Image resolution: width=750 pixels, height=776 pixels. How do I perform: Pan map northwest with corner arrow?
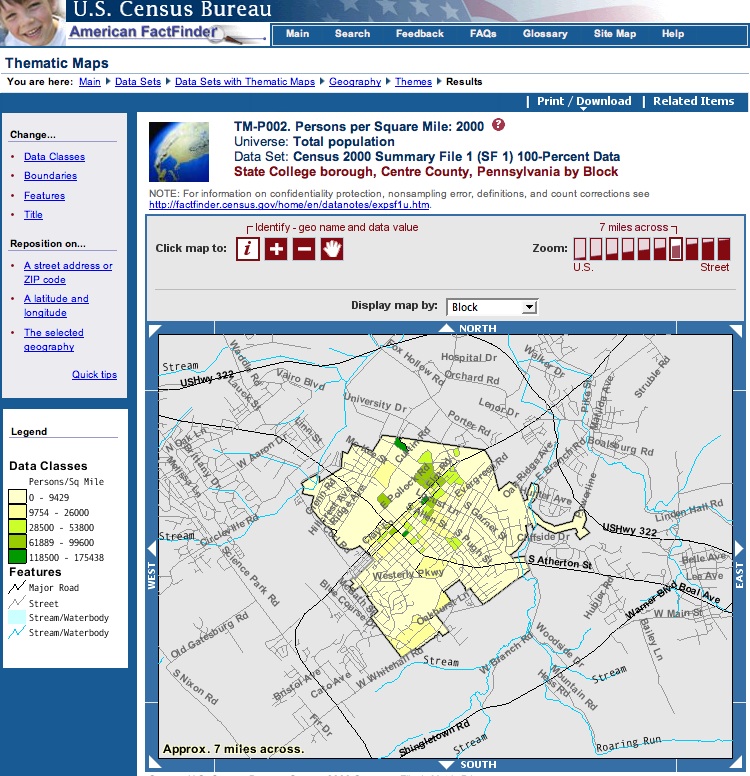click(x=154, y=330)
